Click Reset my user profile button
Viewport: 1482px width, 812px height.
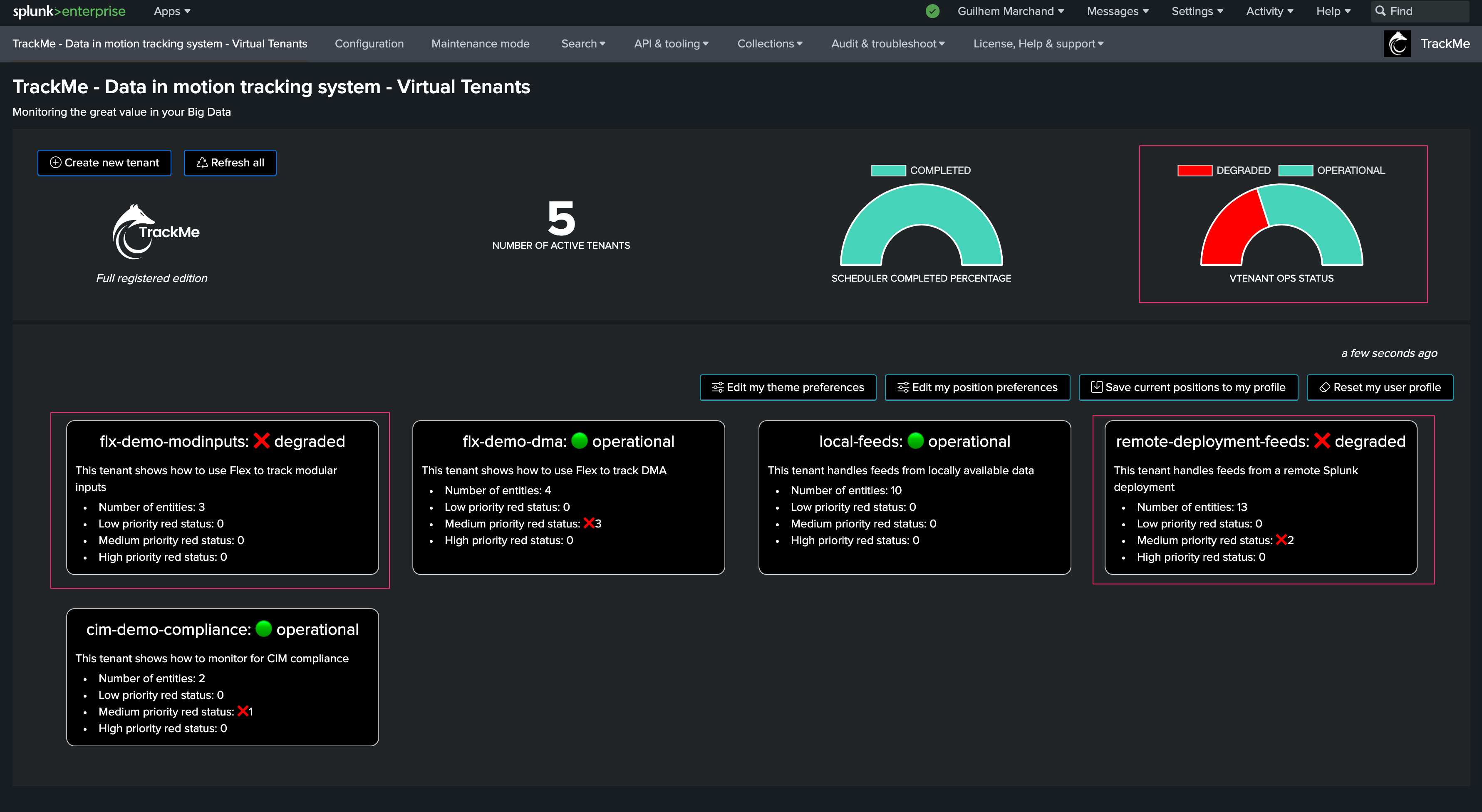point(1380,387)
